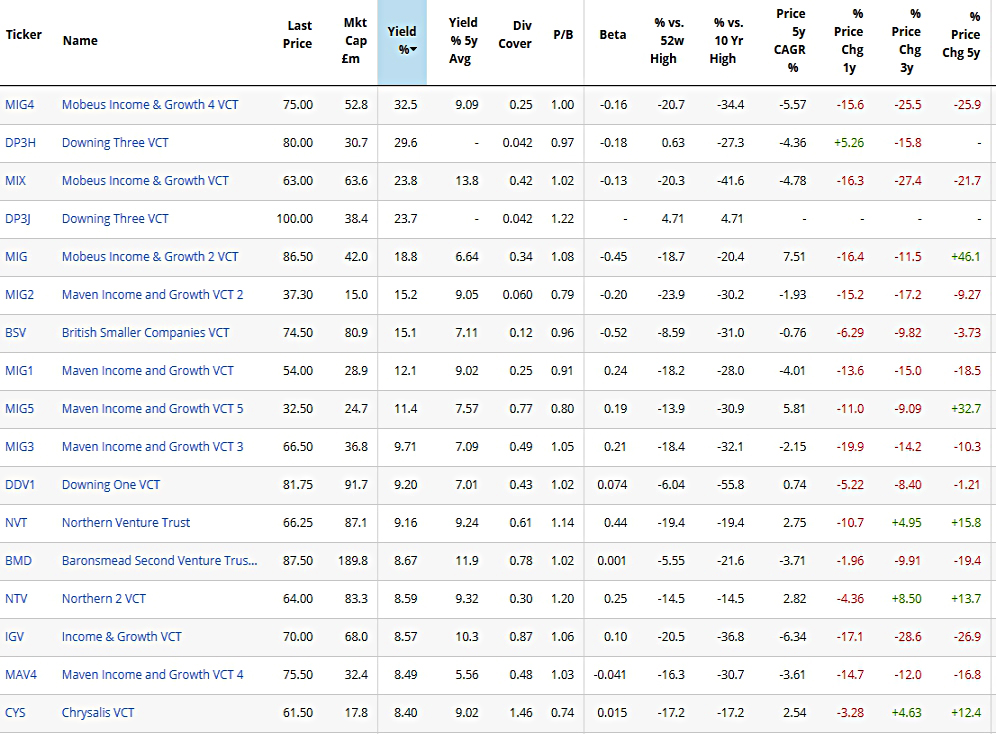
Task: Open Maven Income and Growth VCT 2
Action: (152, 295)
